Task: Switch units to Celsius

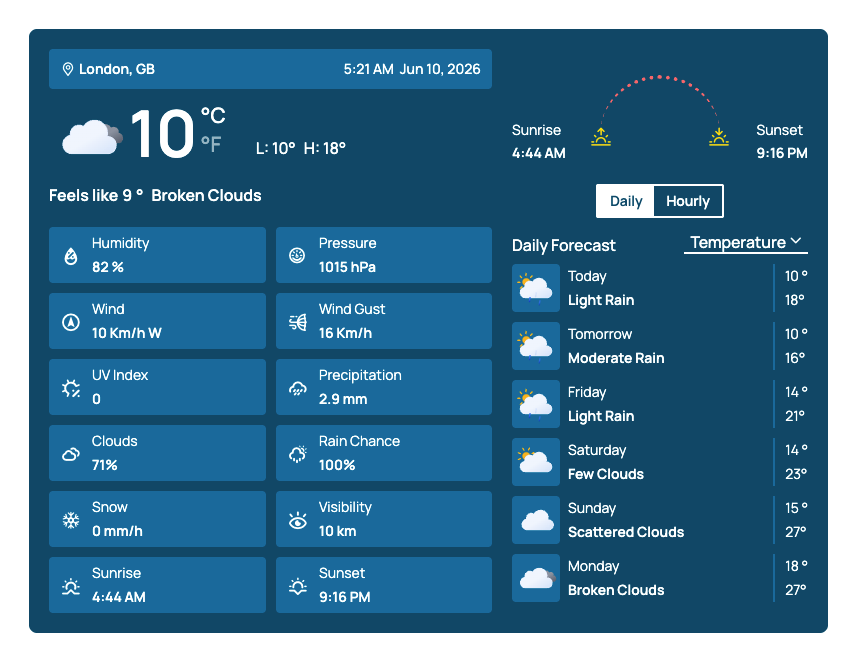Action: tap(213, 116)
